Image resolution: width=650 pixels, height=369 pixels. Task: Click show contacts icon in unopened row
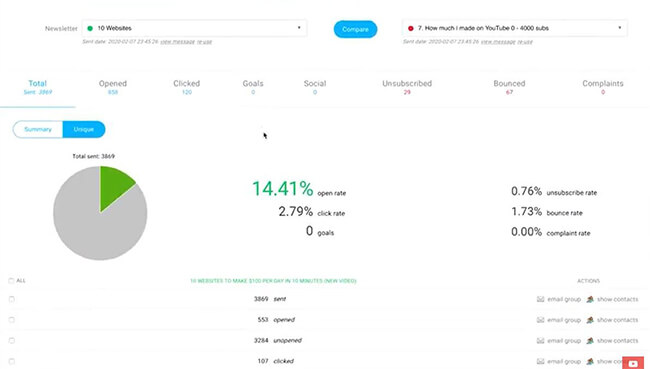tap(590, 340)
